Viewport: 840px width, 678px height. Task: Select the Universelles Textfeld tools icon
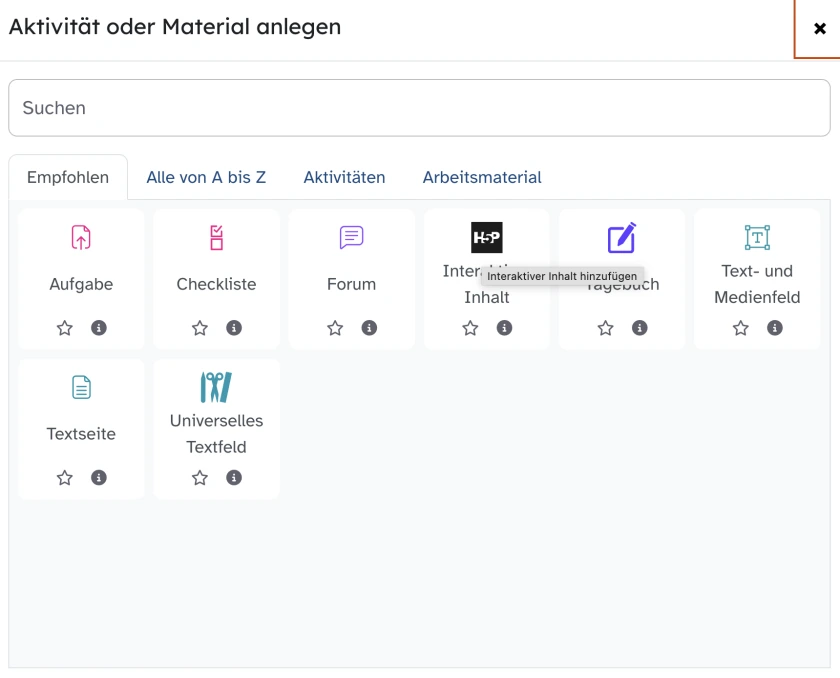pos(216,388)
